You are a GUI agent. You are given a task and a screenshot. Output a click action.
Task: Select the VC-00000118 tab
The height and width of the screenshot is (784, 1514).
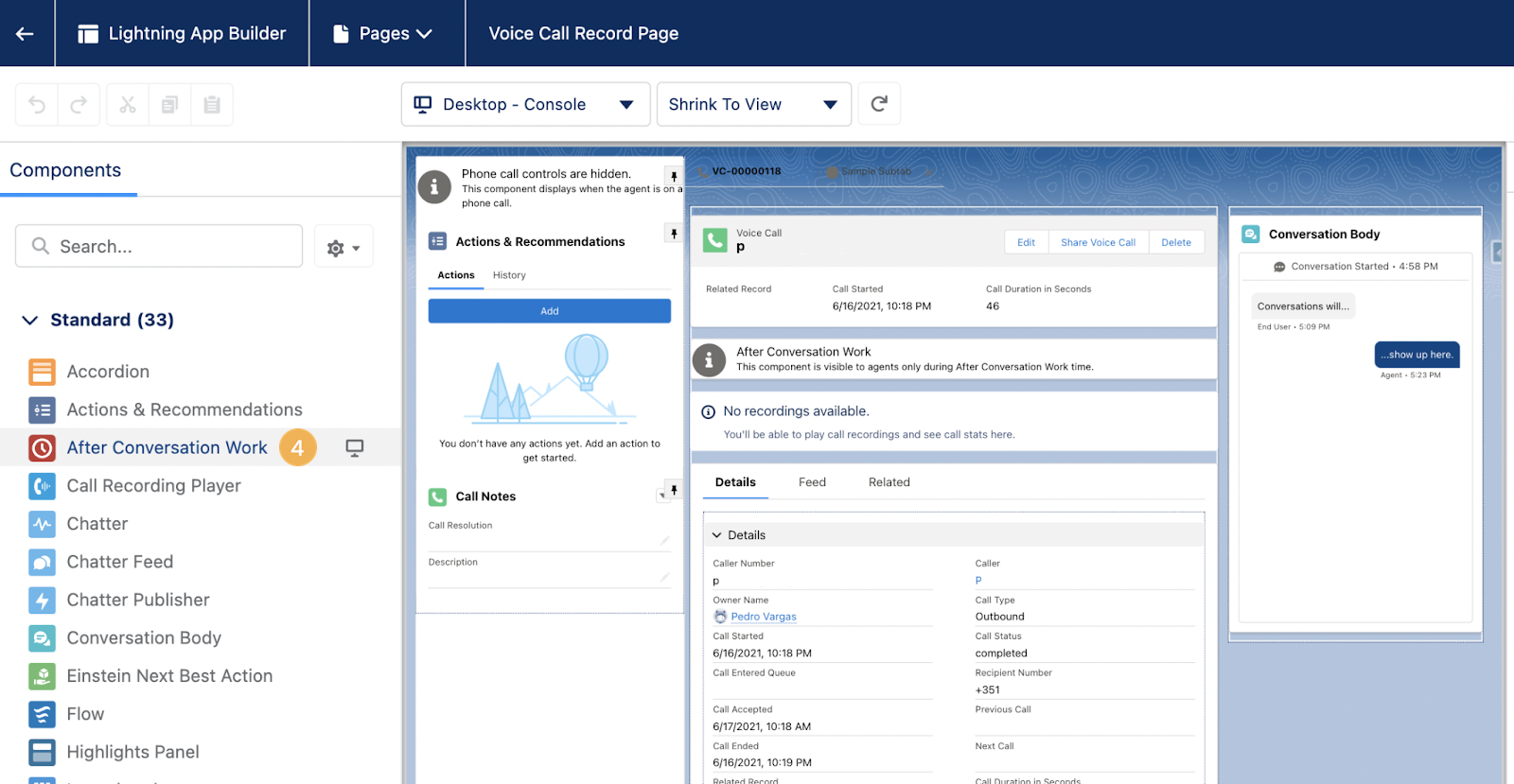(747, 171)
